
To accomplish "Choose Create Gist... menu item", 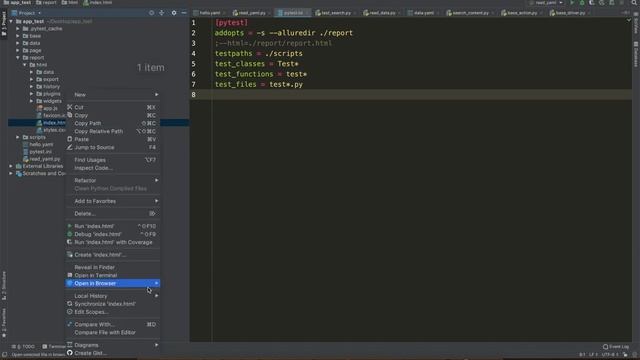I will pyautogui.click(x=113, y=353).
